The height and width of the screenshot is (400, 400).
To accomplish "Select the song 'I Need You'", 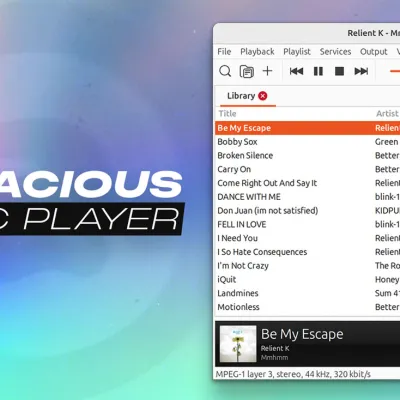I will 237,238.
